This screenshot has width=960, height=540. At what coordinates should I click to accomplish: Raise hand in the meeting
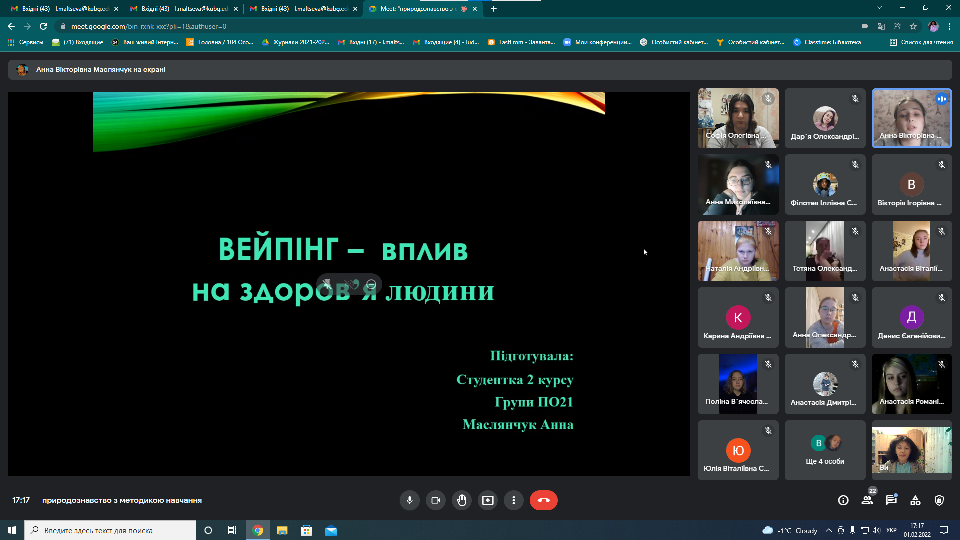click(461, 500)
